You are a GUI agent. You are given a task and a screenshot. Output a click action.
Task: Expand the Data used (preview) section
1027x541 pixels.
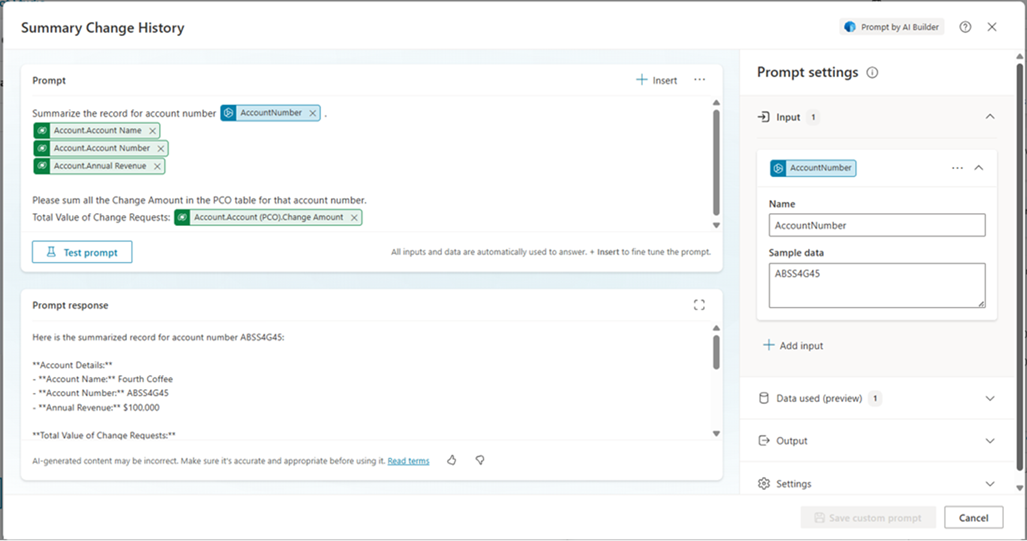click(x=990, y=398)
